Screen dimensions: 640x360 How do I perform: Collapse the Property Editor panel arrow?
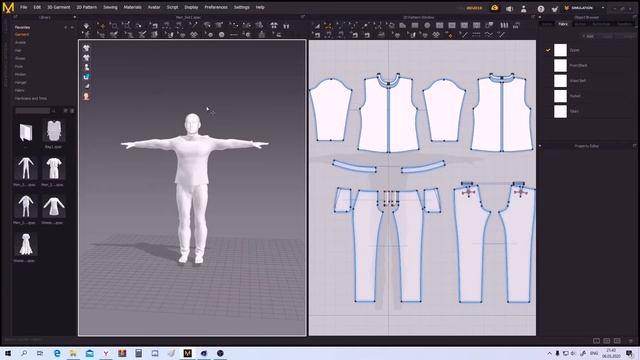click(x=540, y=146)
